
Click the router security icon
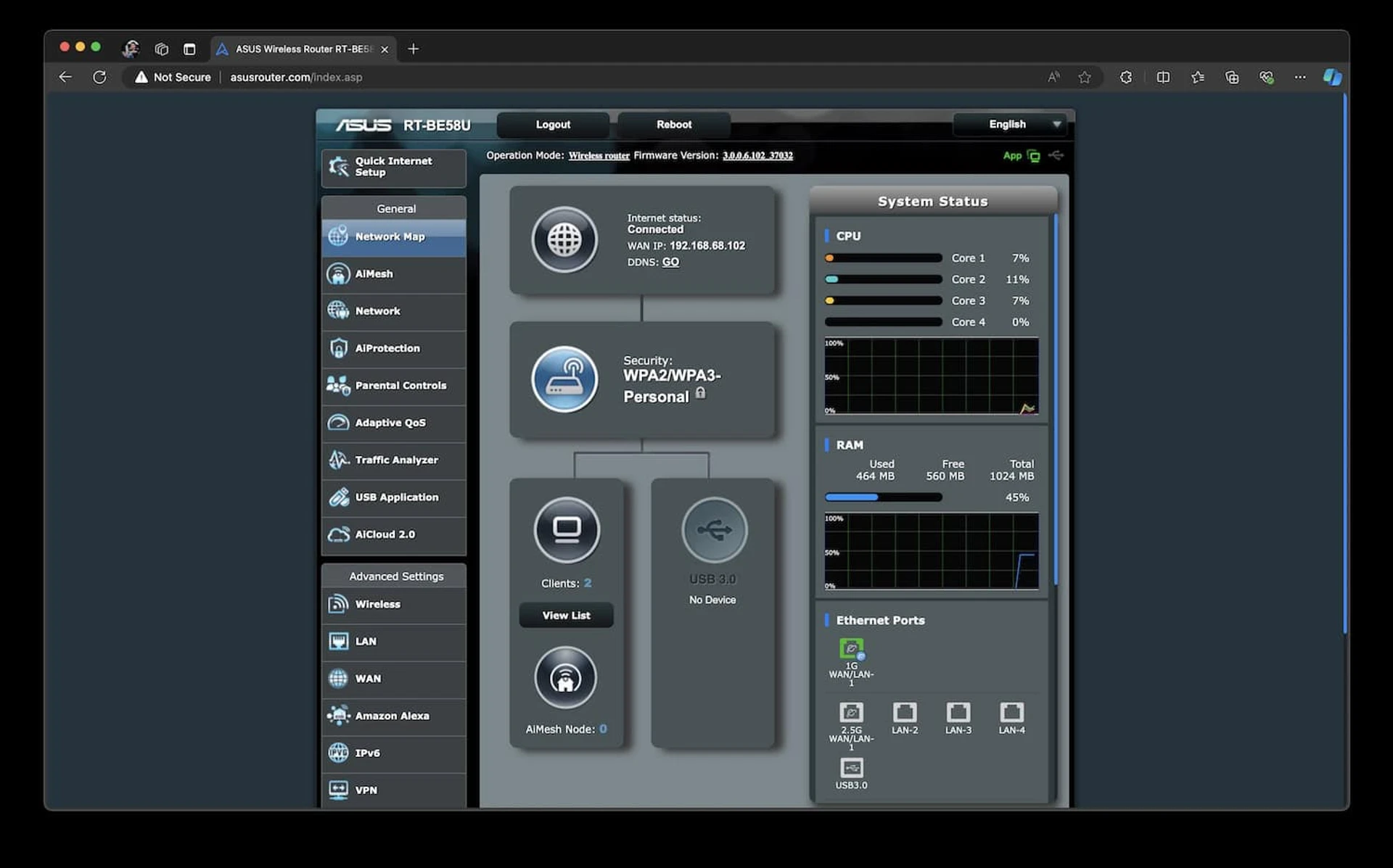coord(564,379)
